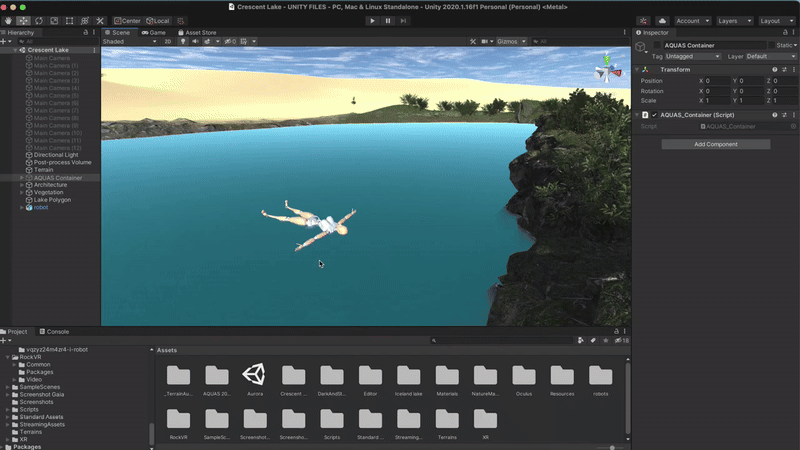The image size is (800, 450).
Task: Open the Shaded draw mode dropdown
Action: [x=130, y=41]
